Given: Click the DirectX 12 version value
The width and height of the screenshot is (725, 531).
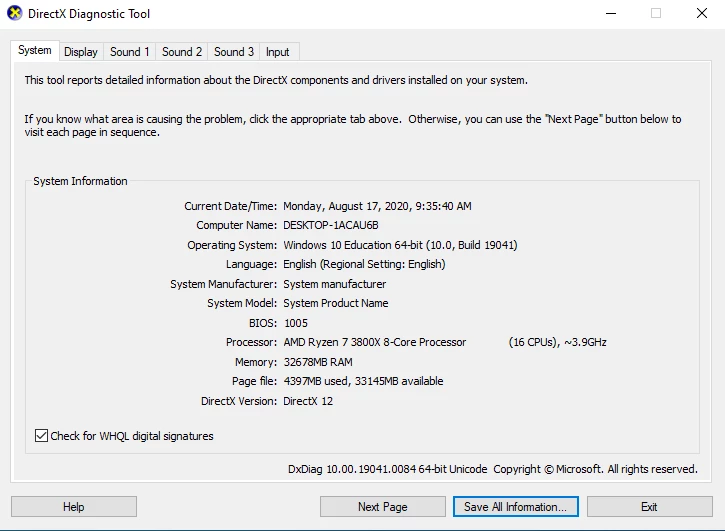Looking at the screenshot, I should tap(308, 401).
